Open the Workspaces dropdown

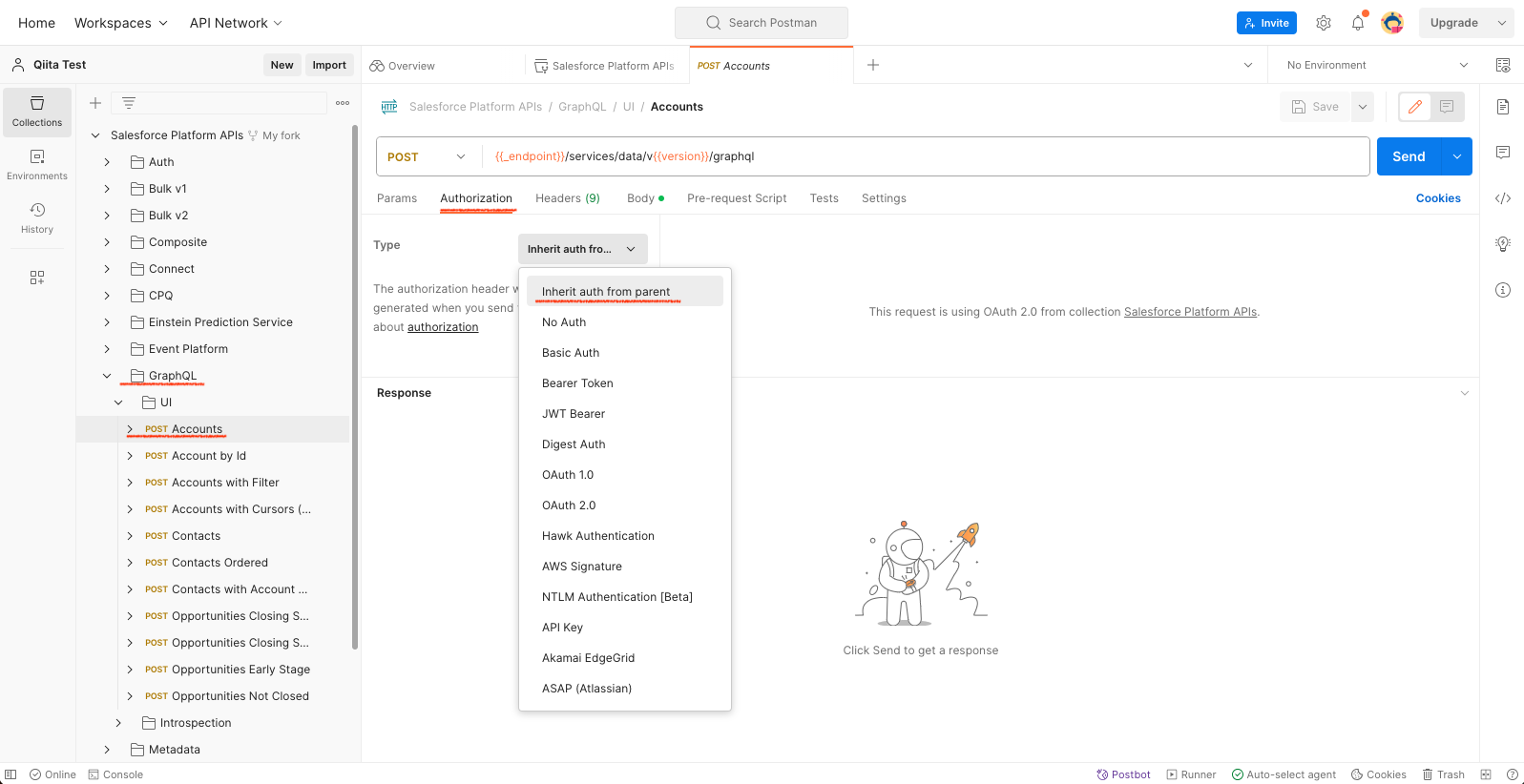point(121,23)
